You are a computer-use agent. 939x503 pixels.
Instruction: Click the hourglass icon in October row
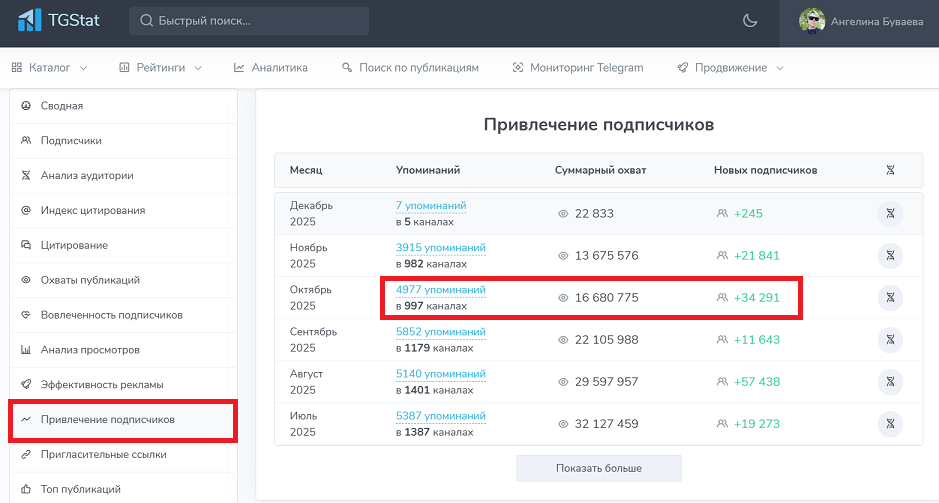click(890, 298)
